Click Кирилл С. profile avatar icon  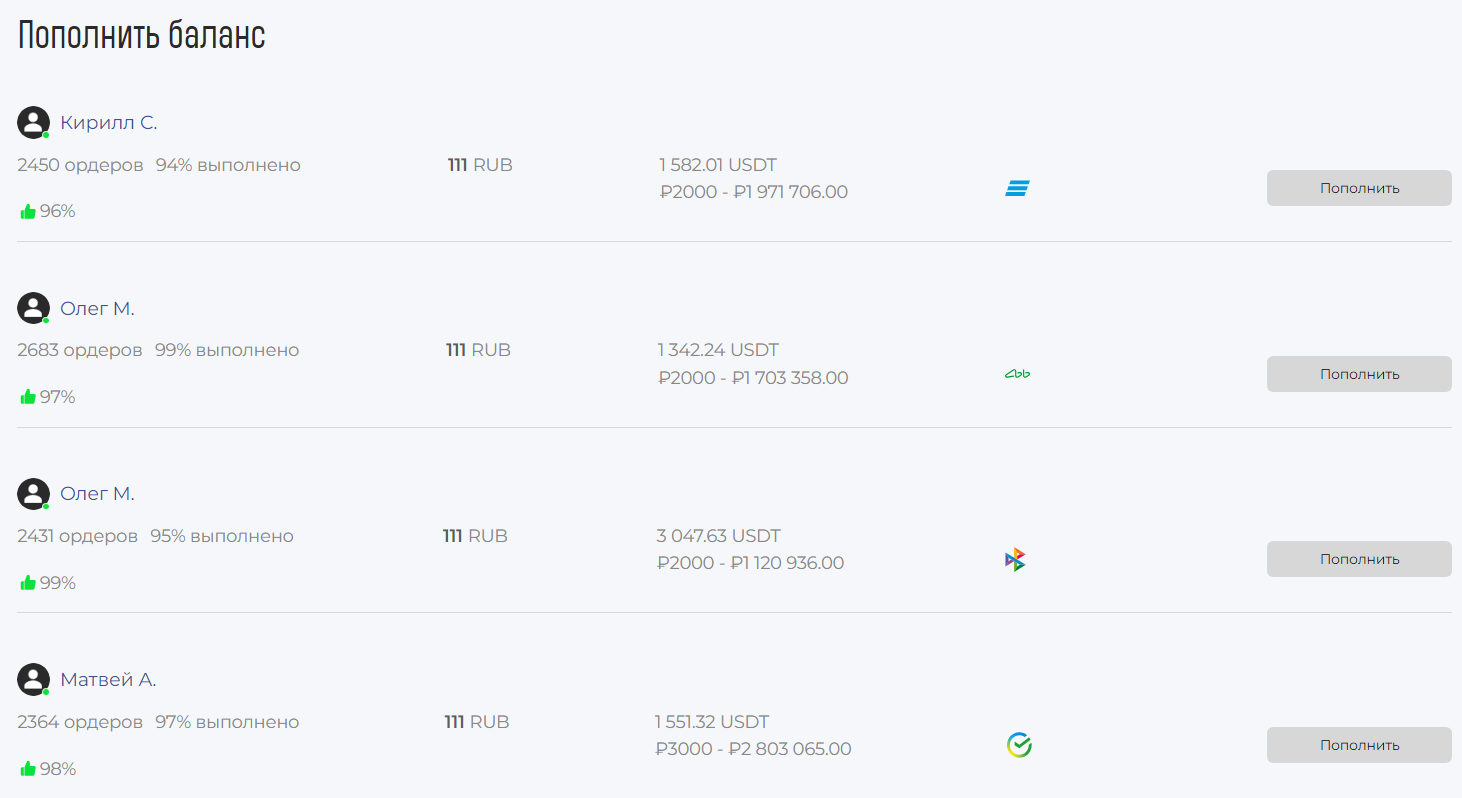(33, 122)
